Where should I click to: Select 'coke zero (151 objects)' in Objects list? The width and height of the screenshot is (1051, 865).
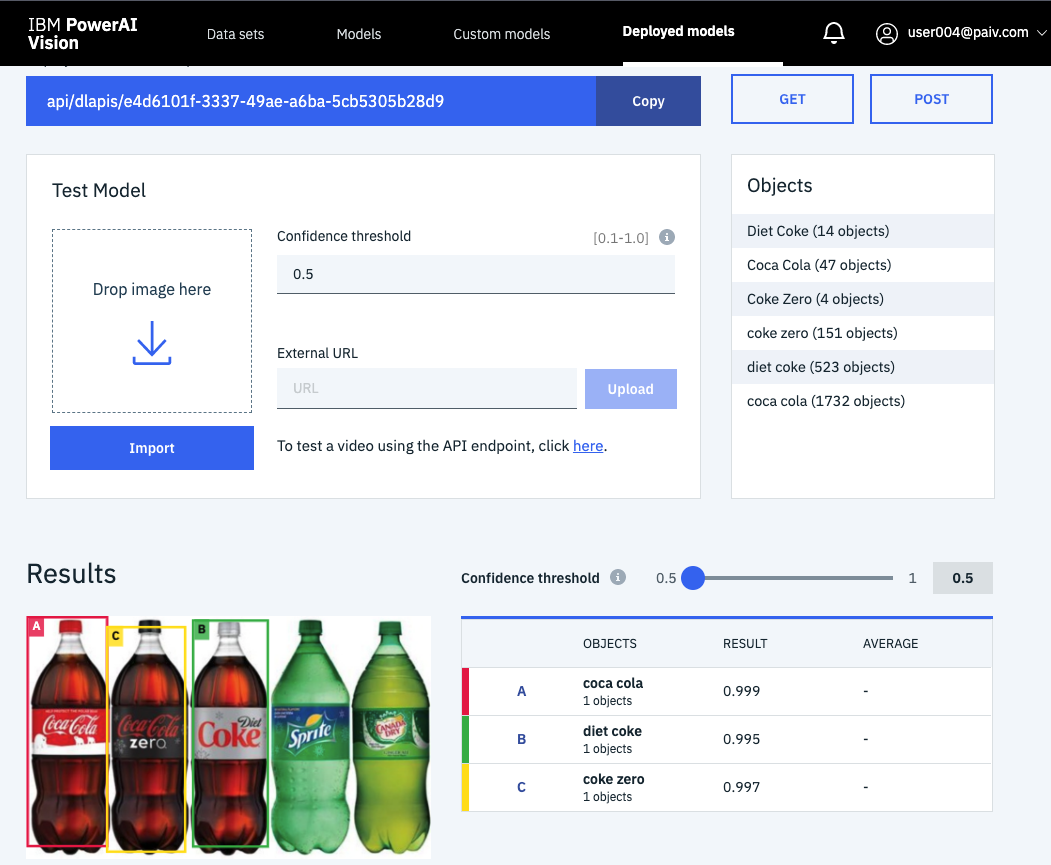863,333
